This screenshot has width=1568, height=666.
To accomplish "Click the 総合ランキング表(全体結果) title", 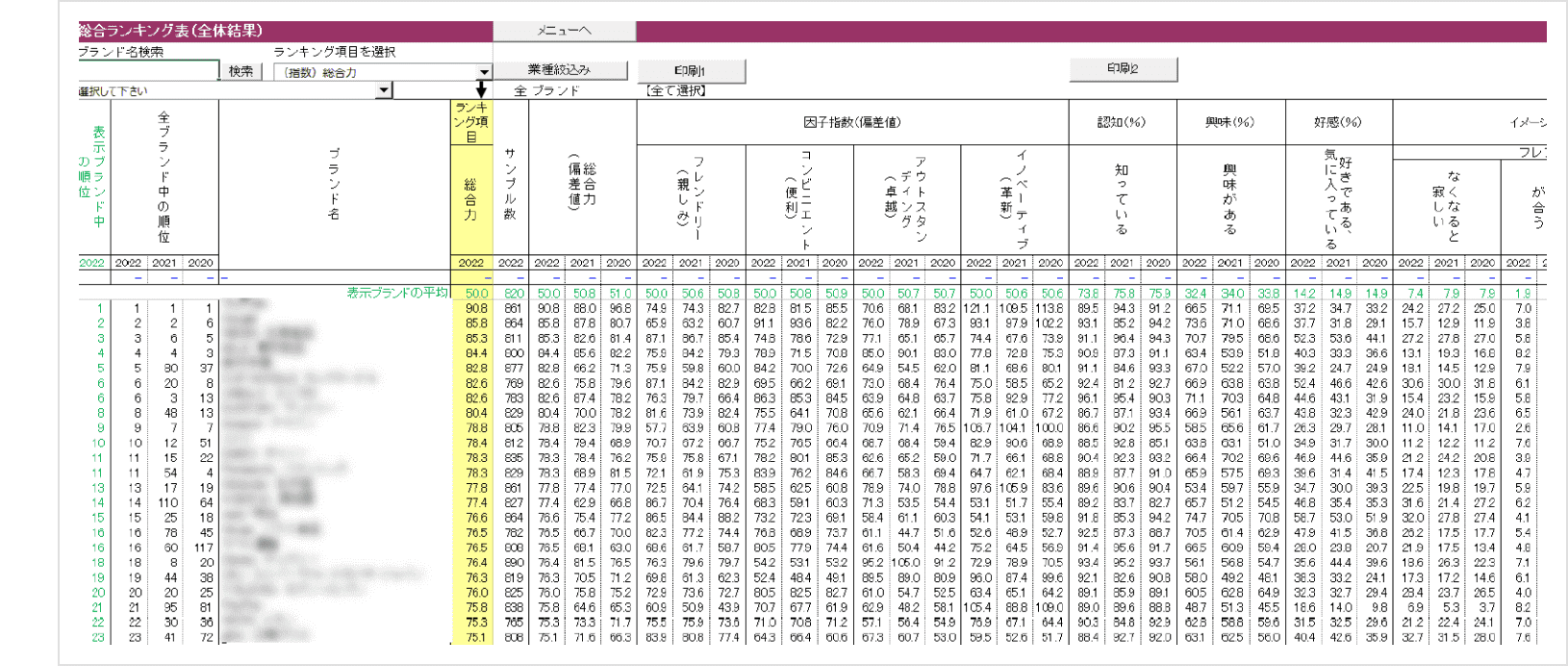I will 171,31.
